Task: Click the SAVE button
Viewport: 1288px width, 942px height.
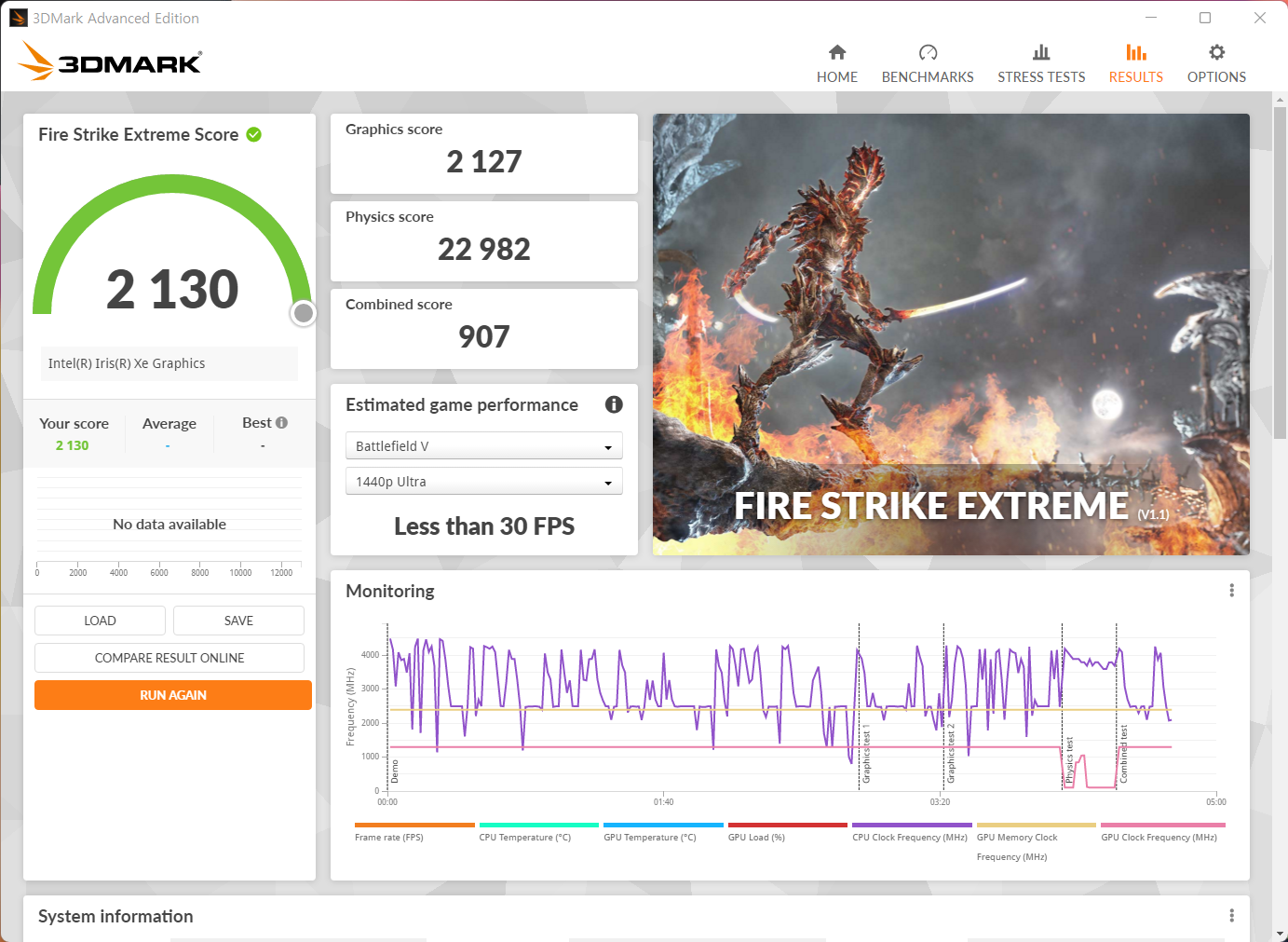Action: point(238,621)
